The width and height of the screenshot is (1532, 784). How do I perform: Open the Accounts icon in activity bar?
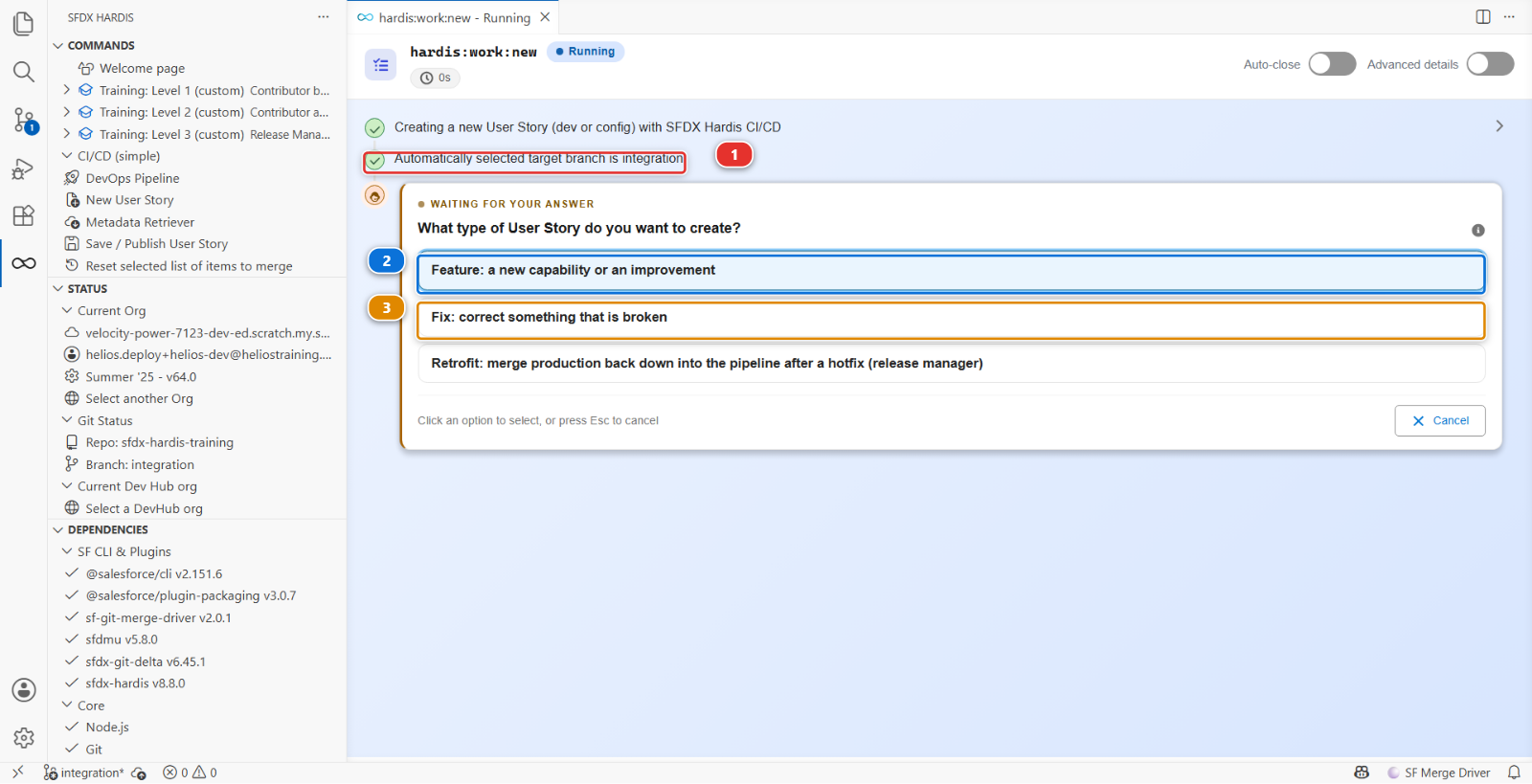[x=24, y=690]
